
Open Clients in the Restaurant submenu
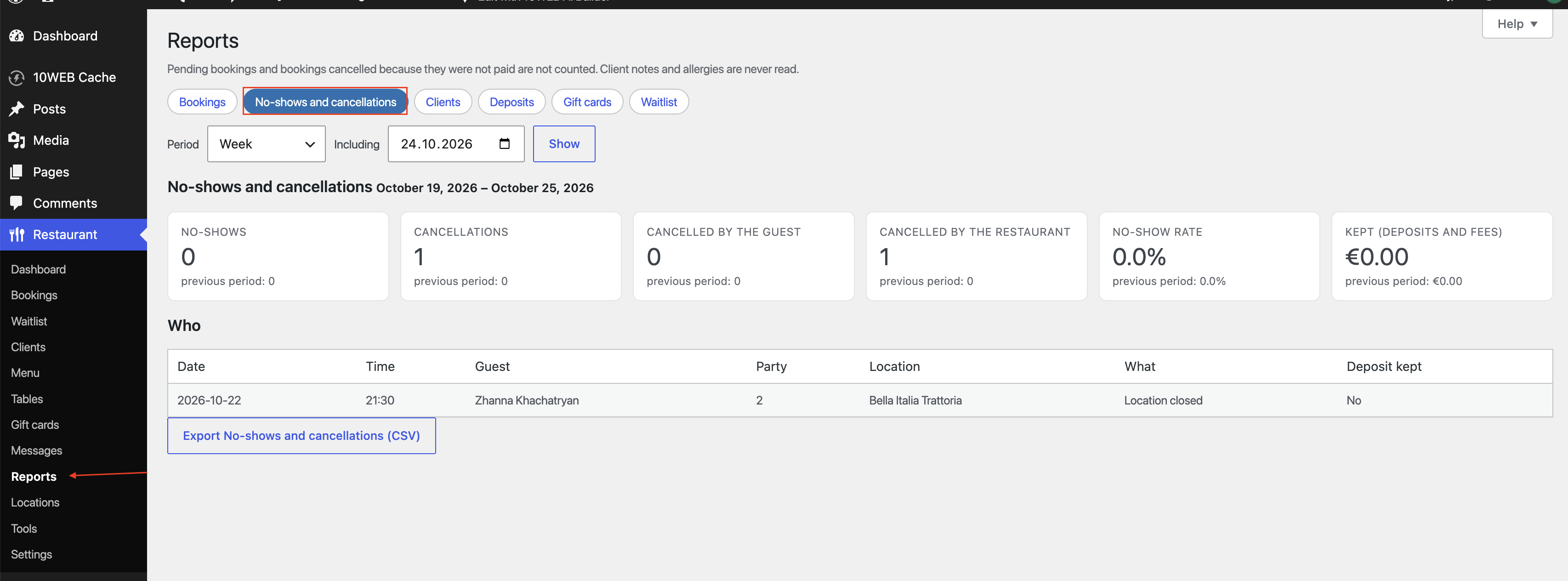(28, 347)
